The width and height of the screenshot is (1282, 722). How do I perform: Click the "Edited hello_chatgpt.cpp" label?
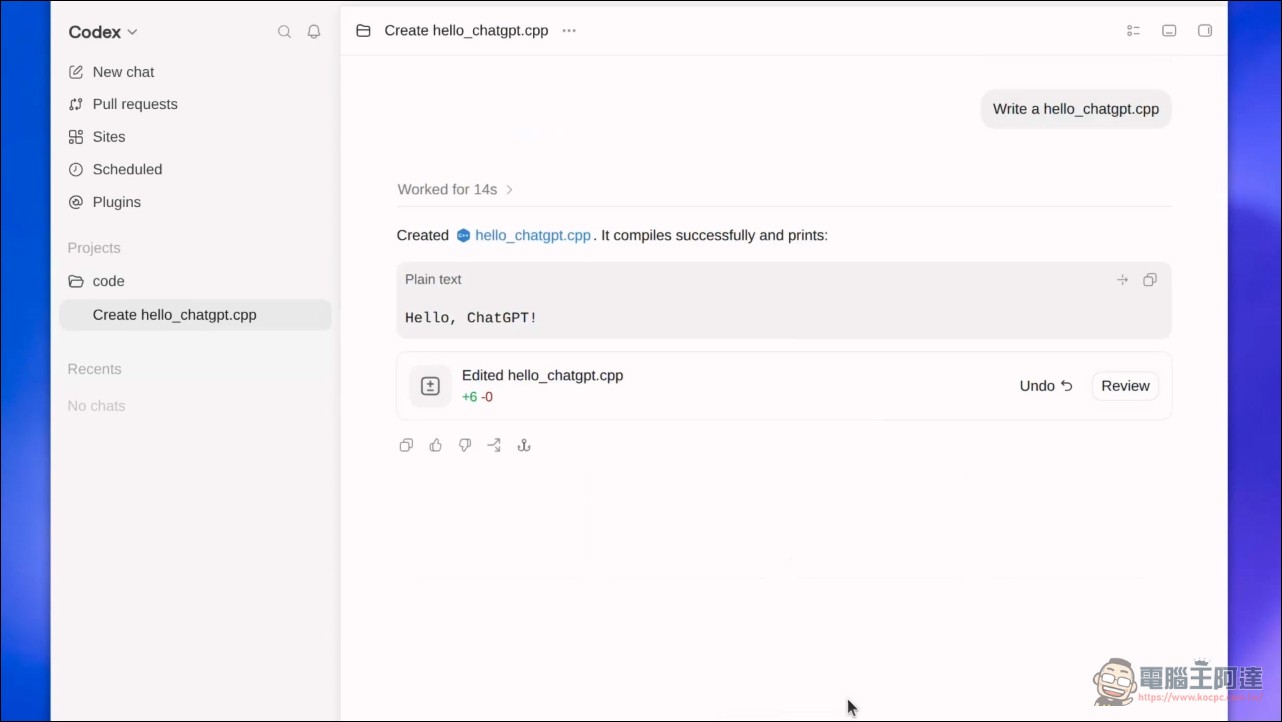542,376
